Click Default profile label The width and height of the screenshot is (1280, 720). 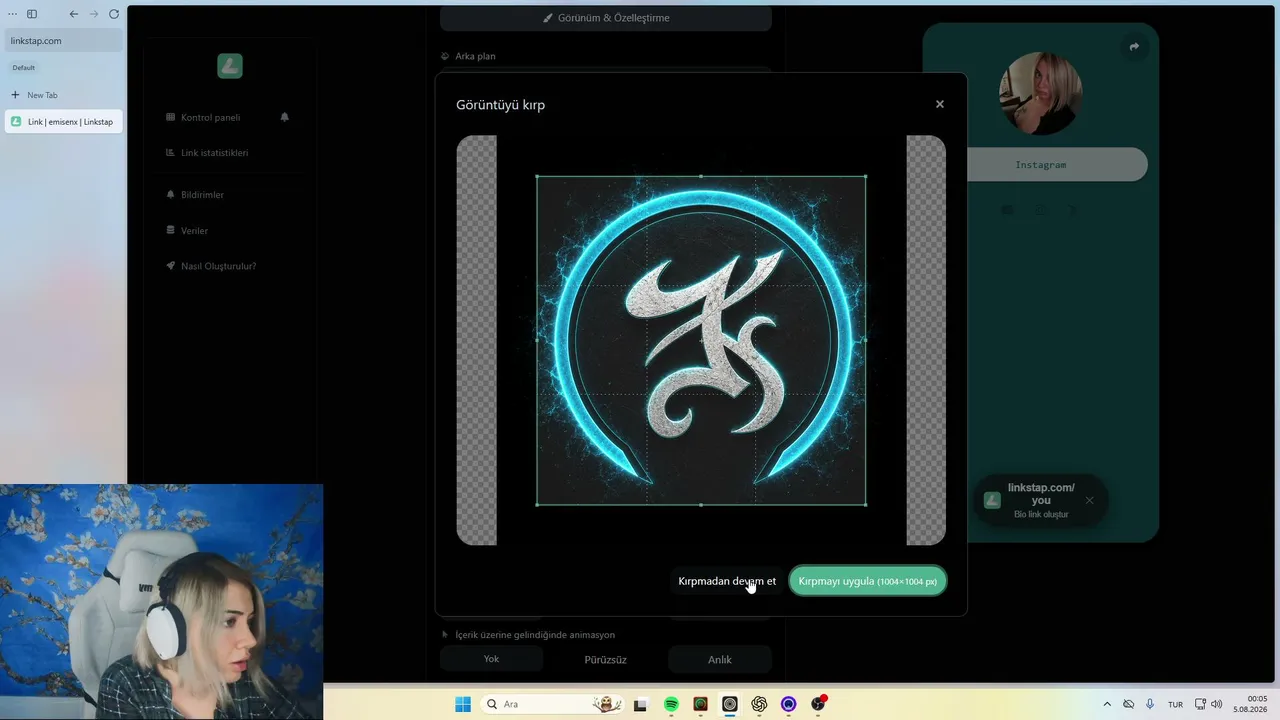(x=24, y=68)
